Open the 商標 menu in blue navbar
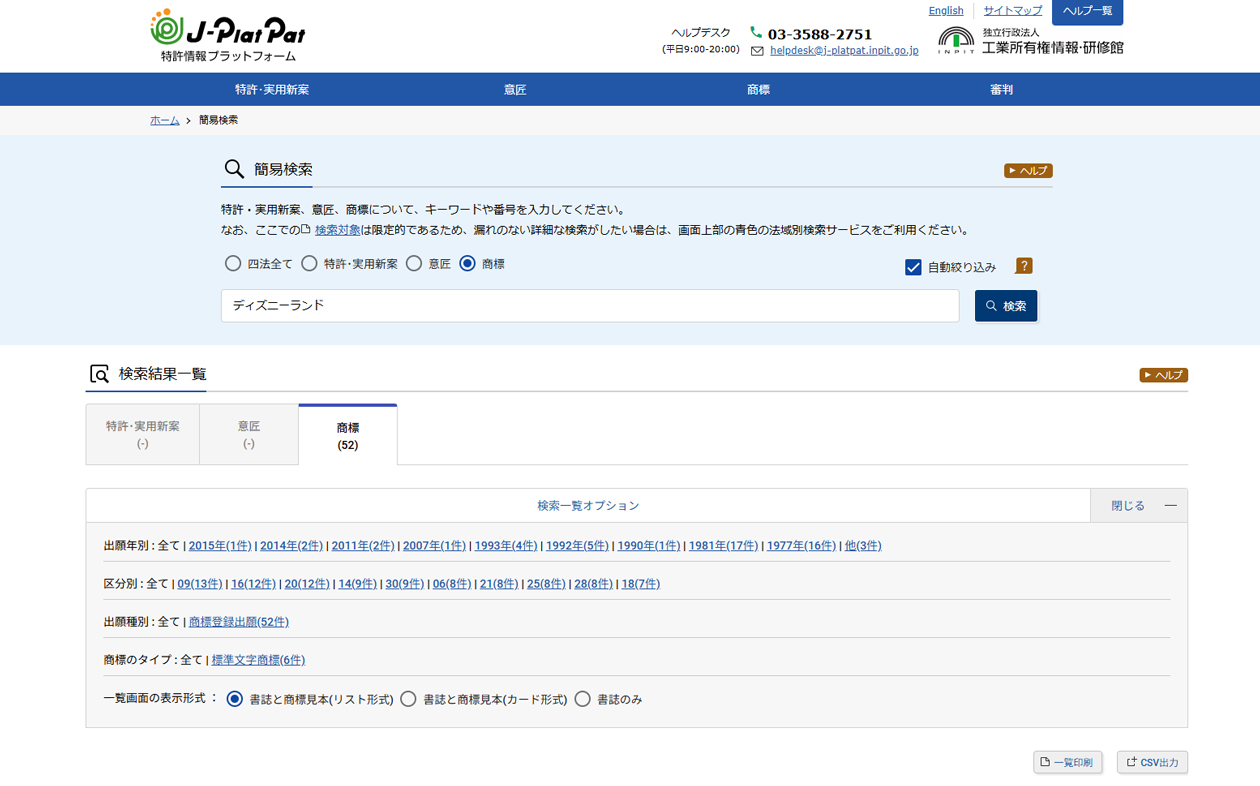1260x786 pixels. (758, 90)
